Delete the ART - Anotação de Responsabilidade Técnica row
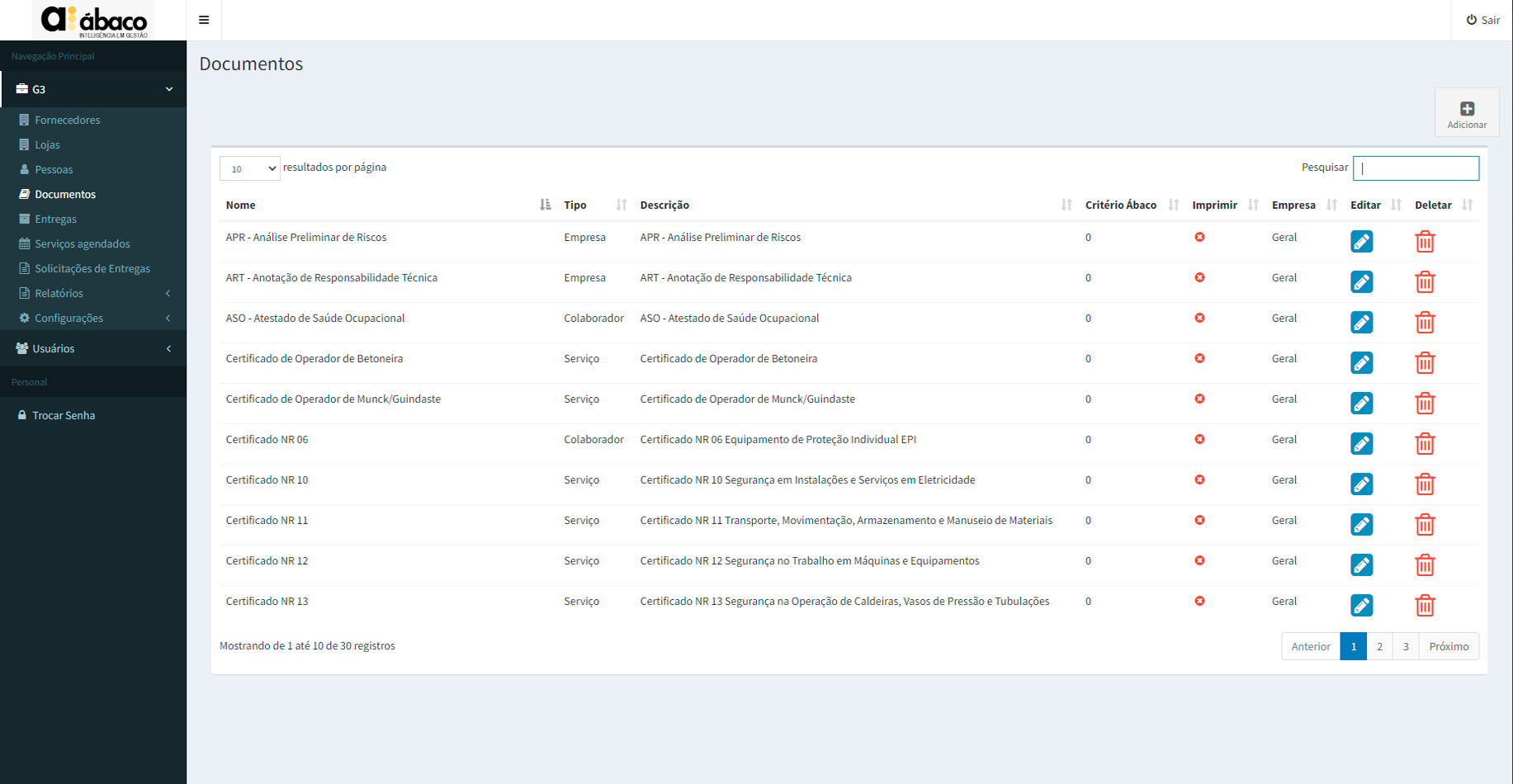This screenshot has width=1513, height=784. coord(1425,282)
